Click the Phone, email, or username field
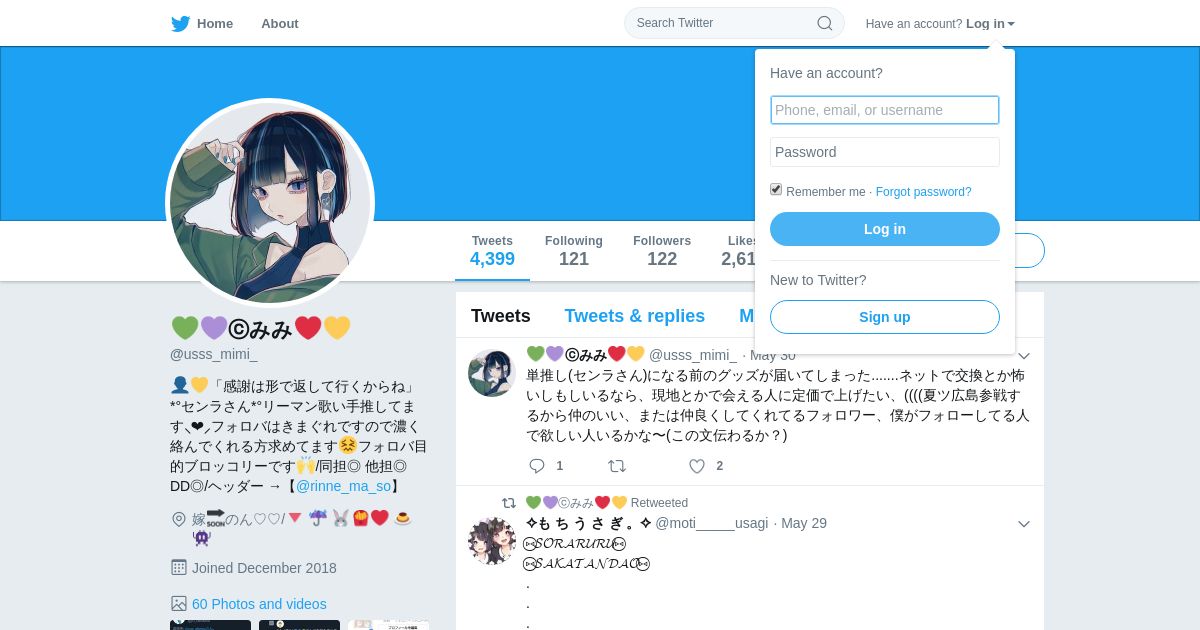The width and height of the screenshot is (1200, 630). (x=885, y=110)
